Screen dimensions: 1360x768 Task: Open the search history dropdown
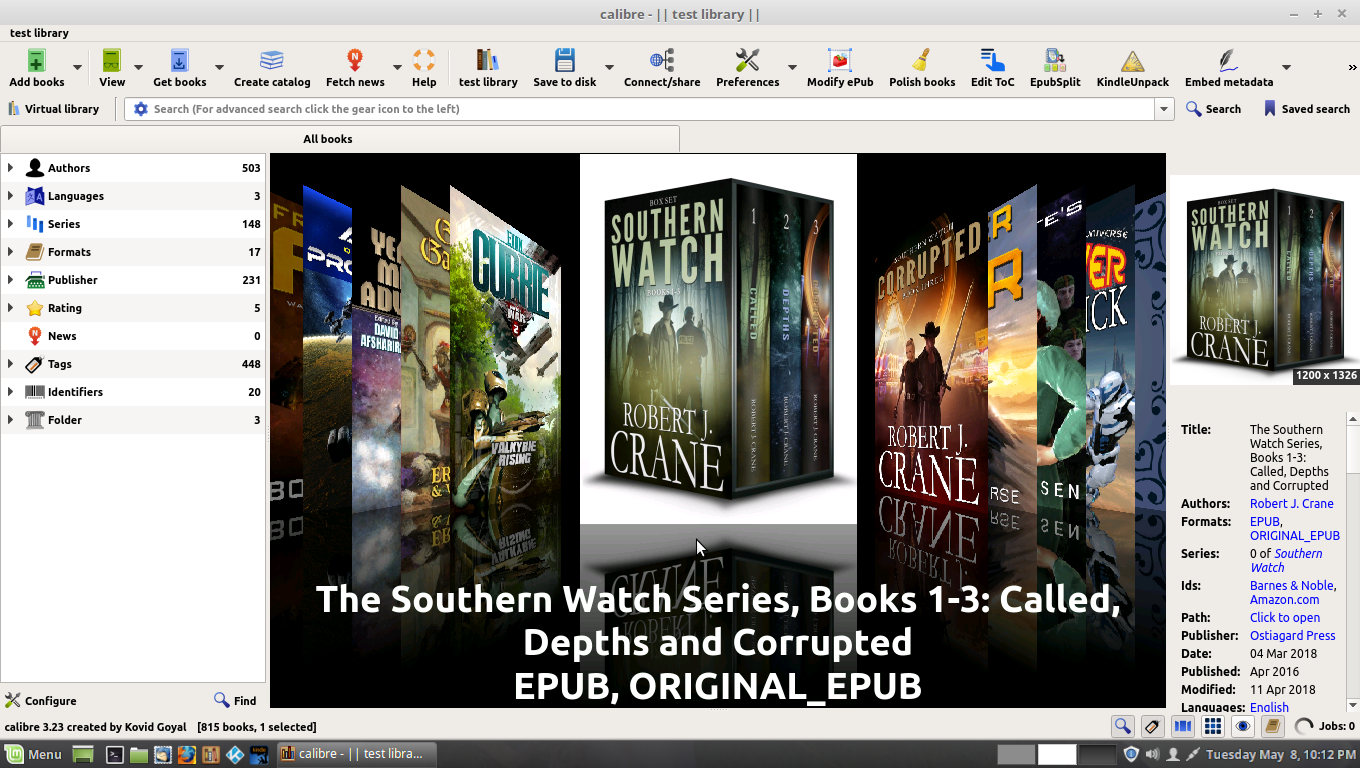1164,109
